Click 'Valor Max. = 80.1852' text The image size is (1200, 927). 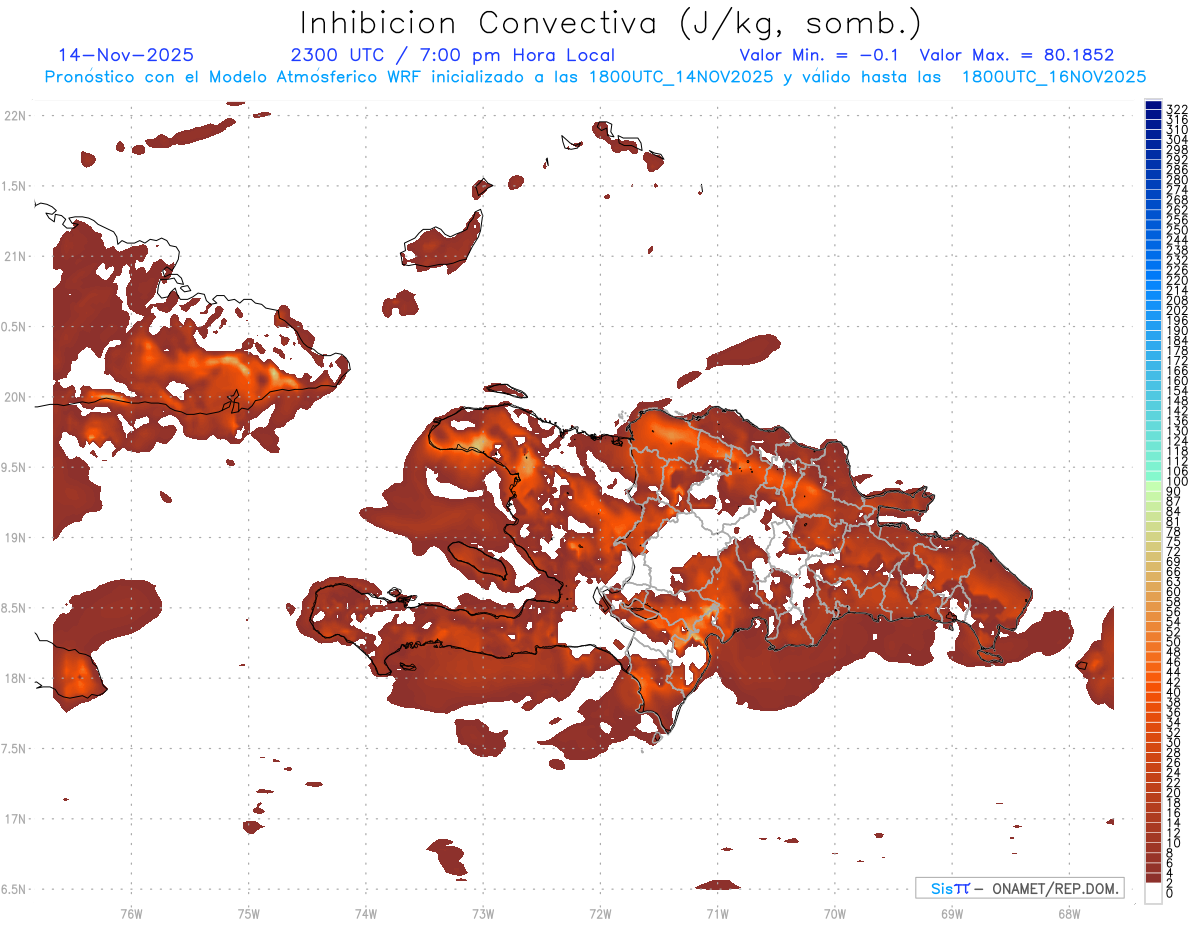[x=1017, y=55]
